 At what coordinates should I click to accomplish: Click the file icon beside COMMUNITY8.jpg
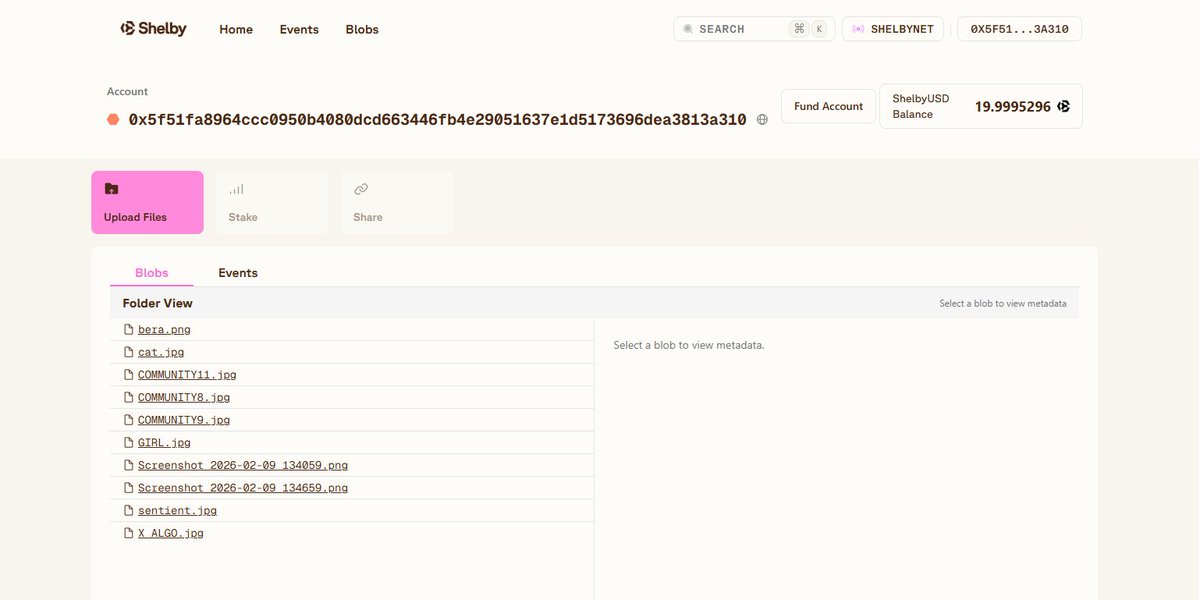(128, 397)
